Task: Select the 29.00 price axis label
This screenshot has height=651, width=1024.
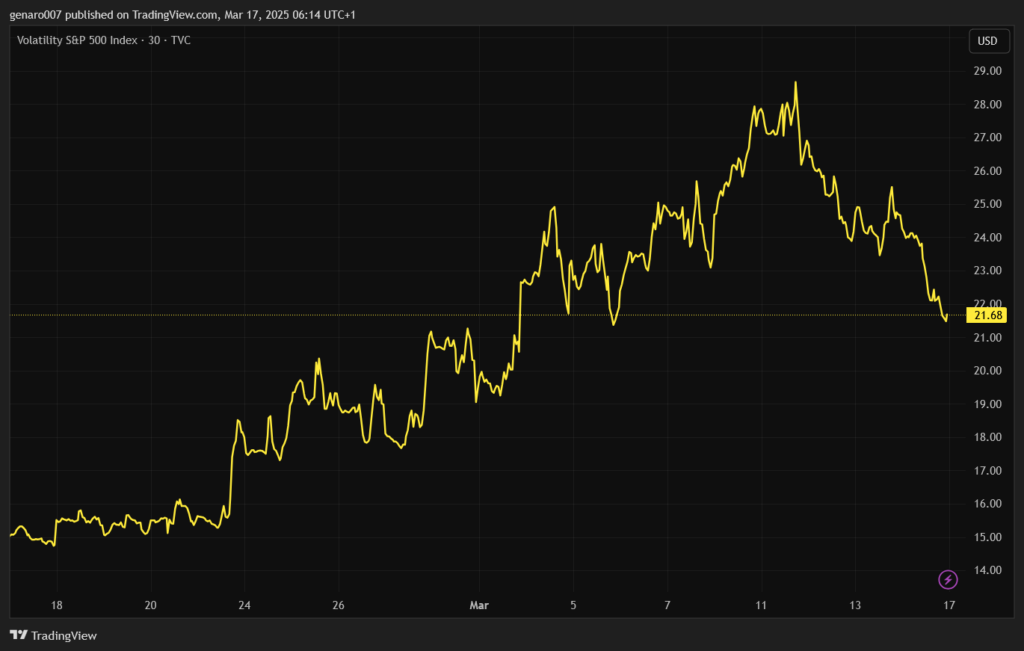Action: tap(987, 71)
